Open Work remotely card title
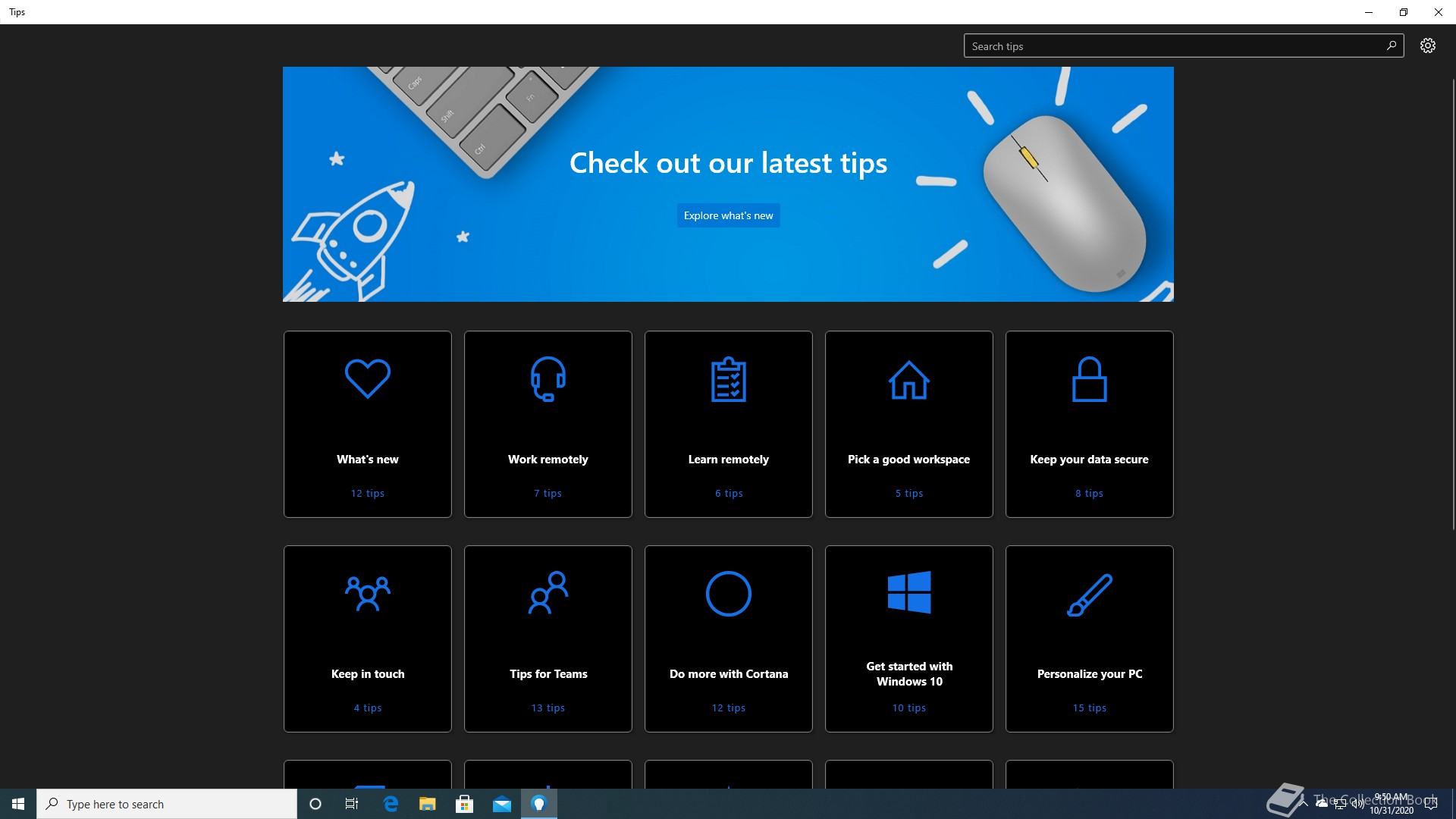The height and width of the screenshot is (819, 1456). coord(548,459)
